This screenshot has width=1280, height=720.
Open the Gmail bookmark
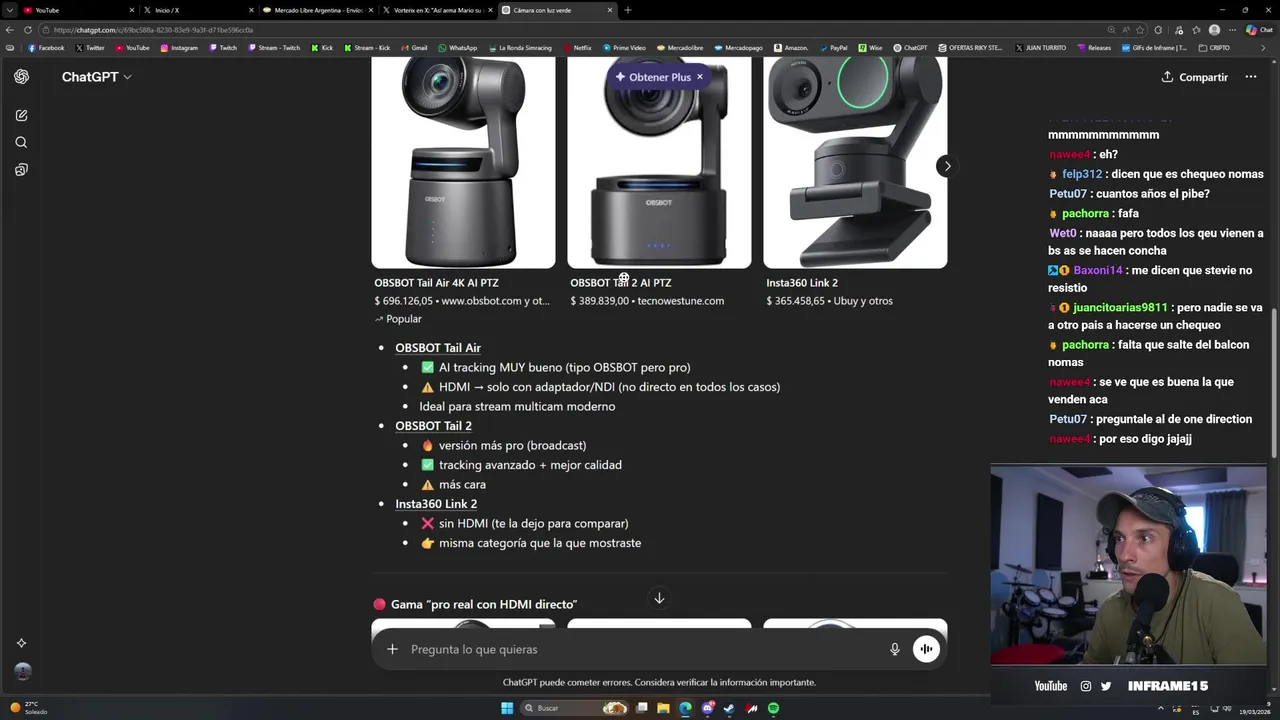tap(414, 48)
